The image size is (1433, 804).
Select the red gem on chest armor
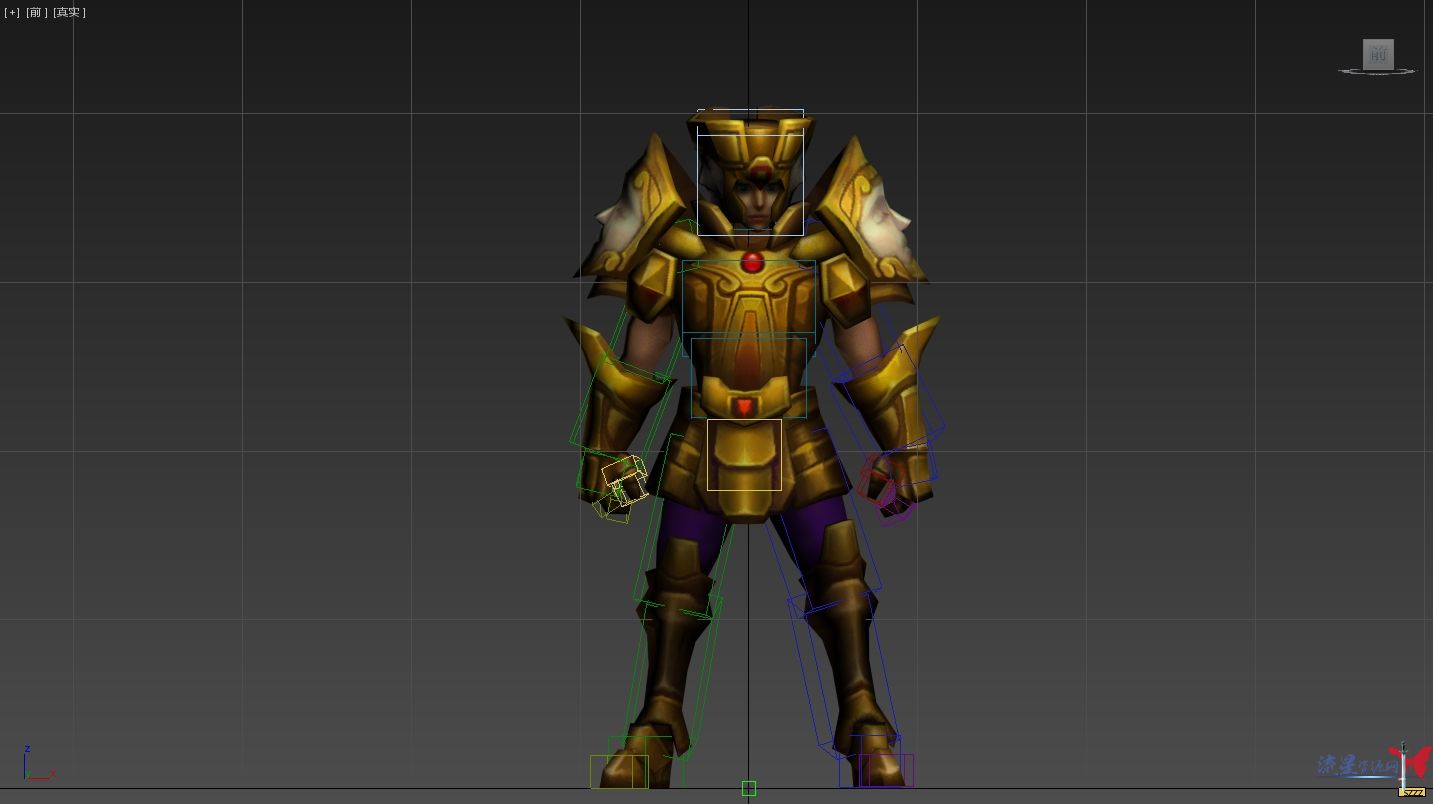click(752, 263)
